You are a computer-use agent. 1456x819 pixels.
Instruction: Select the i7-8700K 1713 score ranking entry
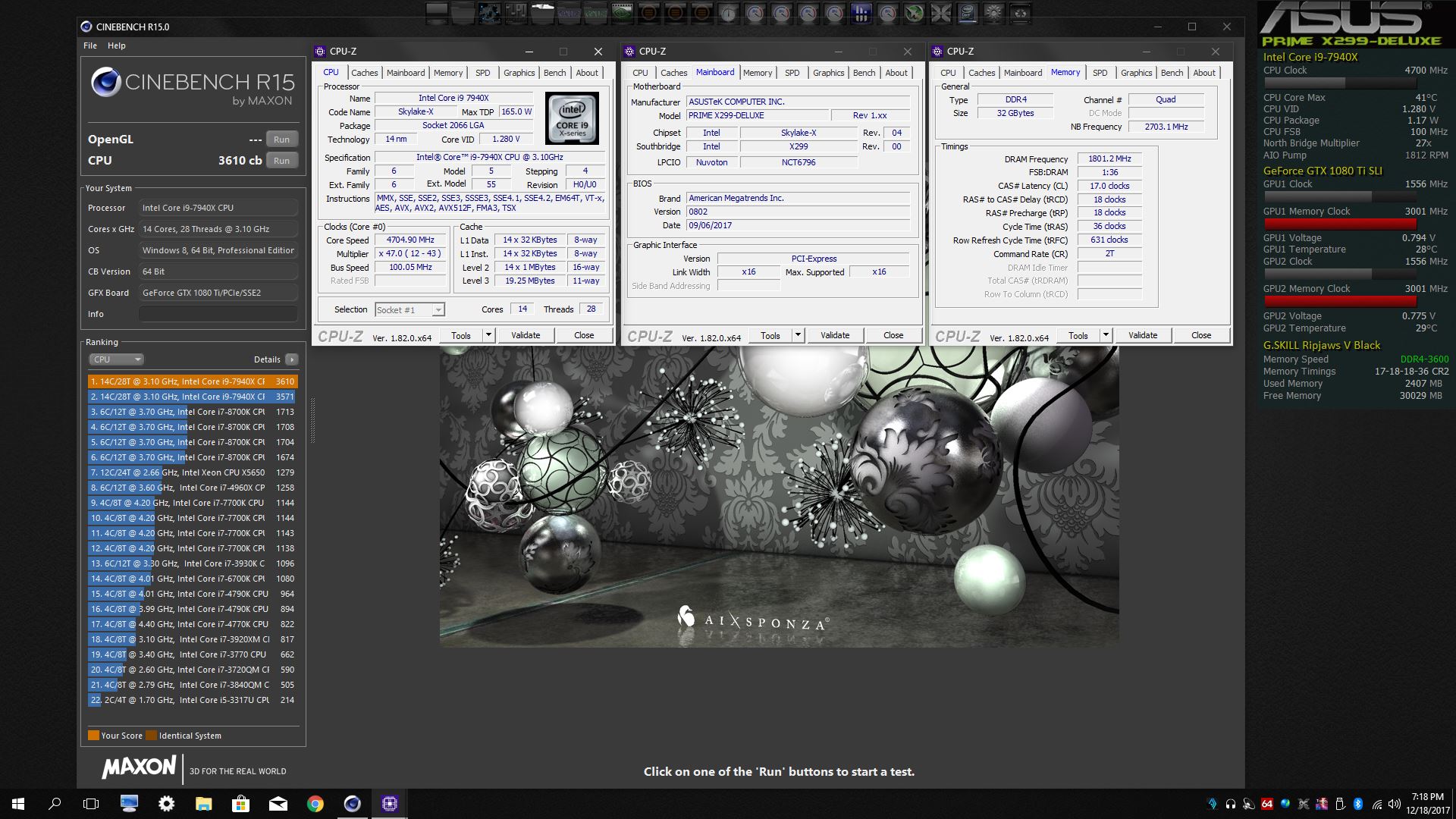pos(193,412)
